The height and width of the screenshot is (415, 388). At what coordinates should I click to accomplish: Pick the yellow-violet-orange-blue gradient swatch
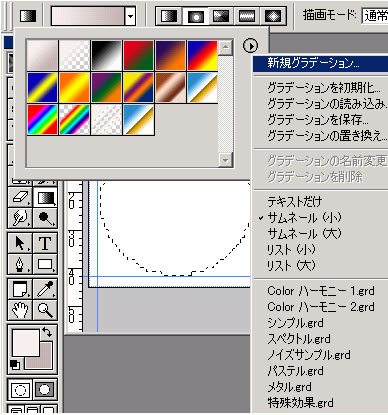coord(138,87)
